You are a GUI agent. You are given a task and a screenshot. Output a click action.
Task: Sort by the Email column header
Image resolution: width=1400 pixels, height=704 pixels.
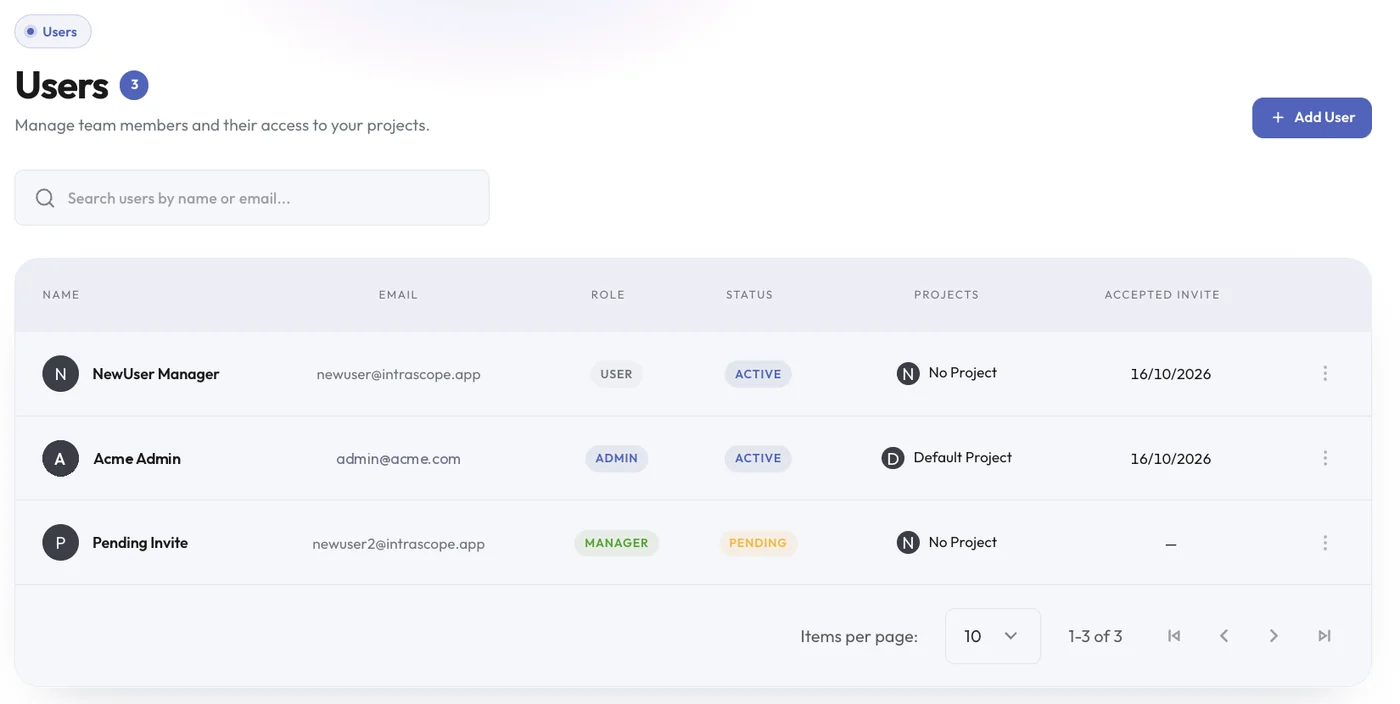tap(398, 295)
